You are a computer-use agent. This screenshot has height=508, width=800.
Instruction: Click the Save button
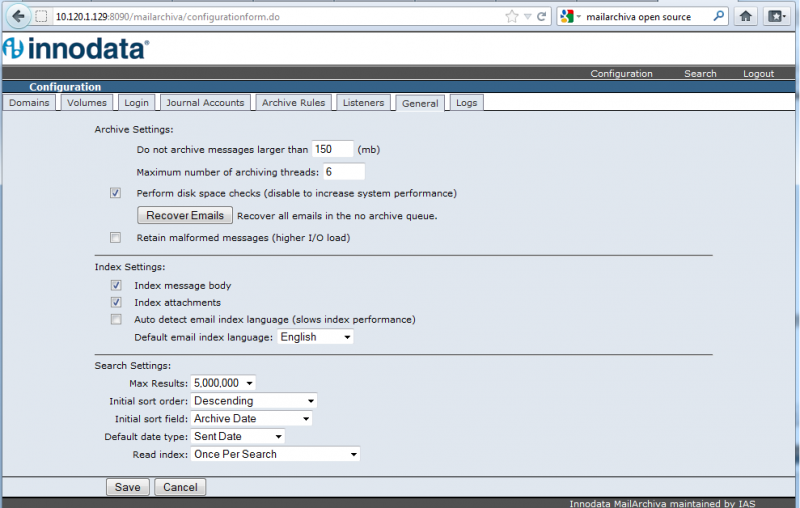click(128, 487)
